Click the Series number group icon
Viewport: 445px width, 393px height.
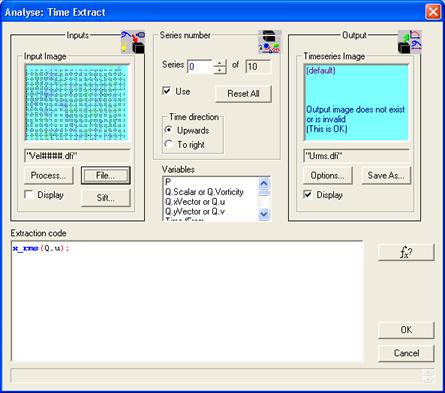click(x=270, y=42)
